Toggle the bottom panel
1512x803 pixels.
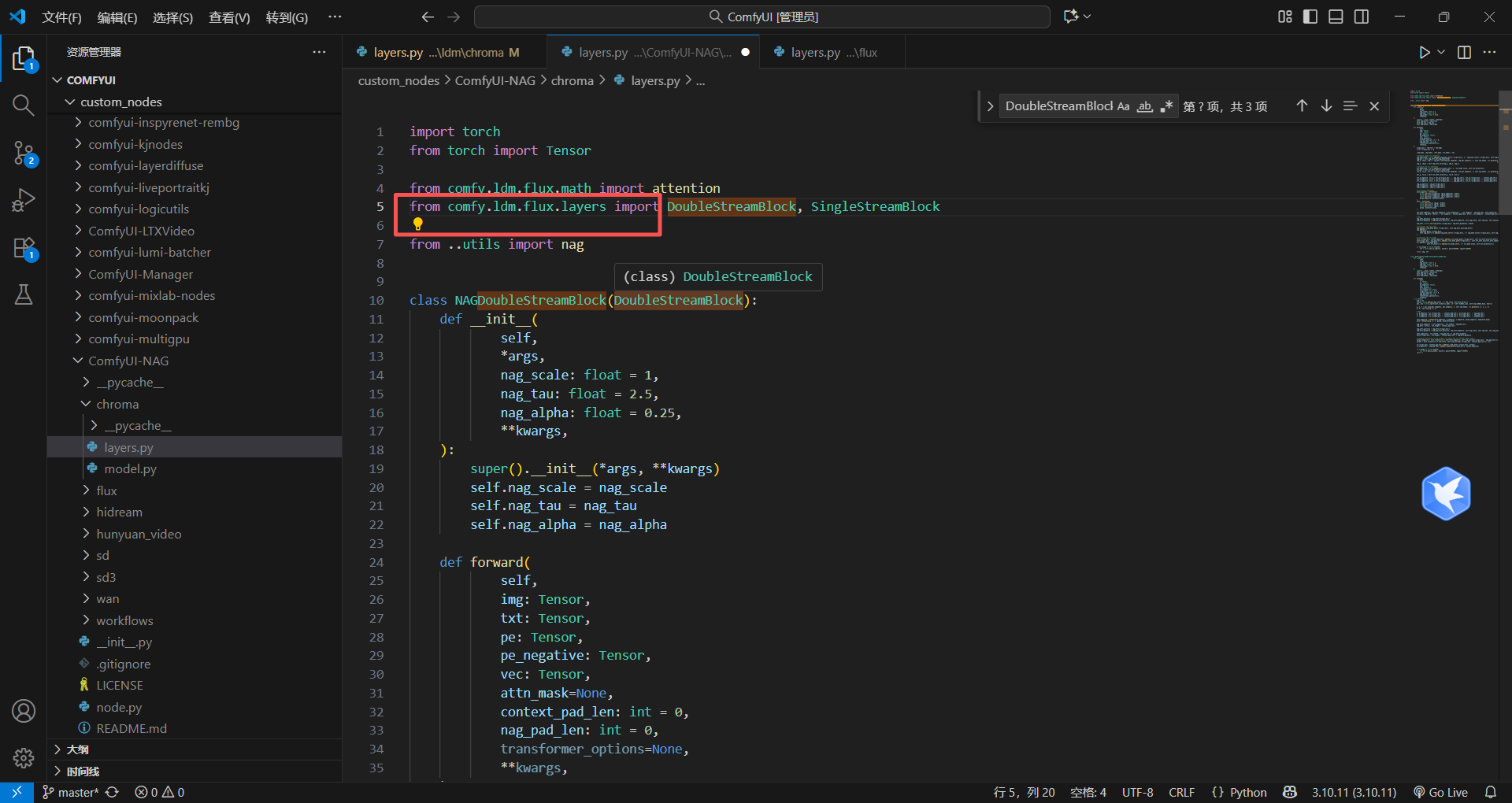point(1336,17)
